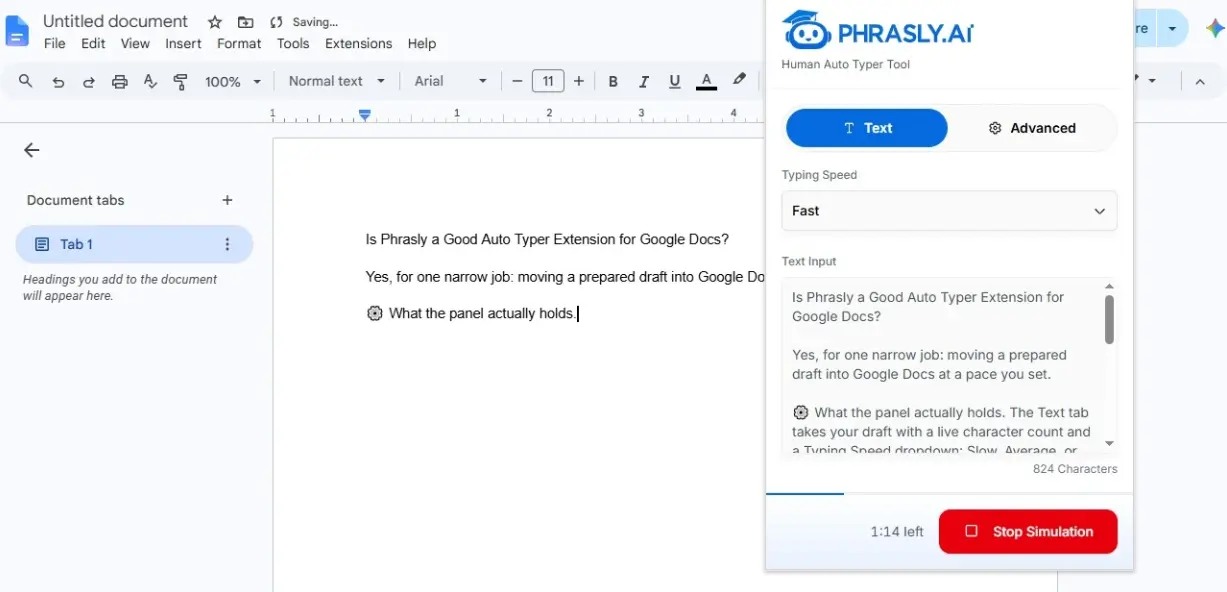This screenshot has width=1227, height=592.
Task: Open the Share dropdown arrow
Action: [x=1172, y=29]
